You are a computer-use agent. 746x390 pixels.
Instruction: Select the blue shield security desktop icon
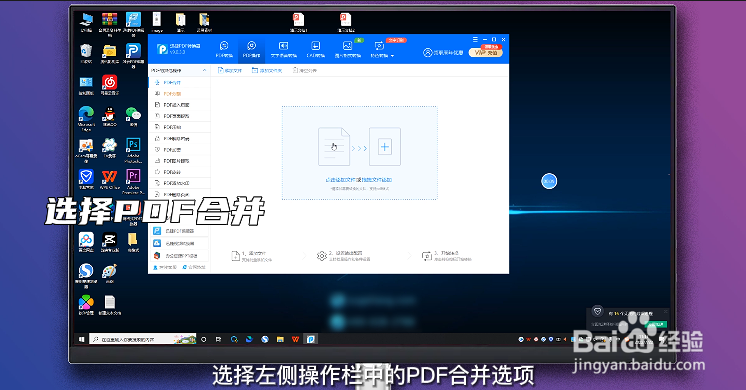[86, 179]
